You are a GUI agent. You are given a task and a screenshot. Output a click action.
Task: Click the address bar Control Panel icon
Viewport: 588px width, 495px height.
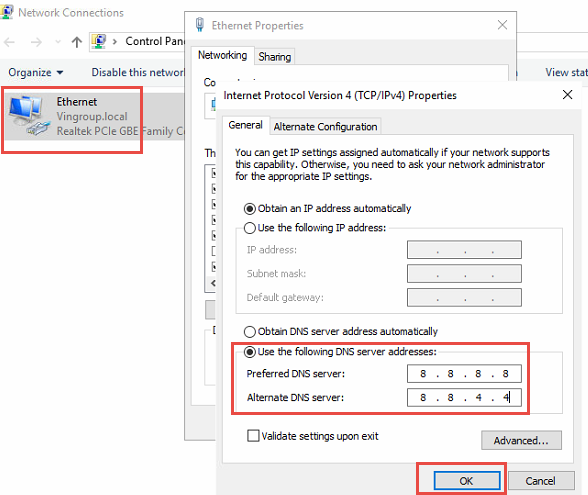point(99,41)
